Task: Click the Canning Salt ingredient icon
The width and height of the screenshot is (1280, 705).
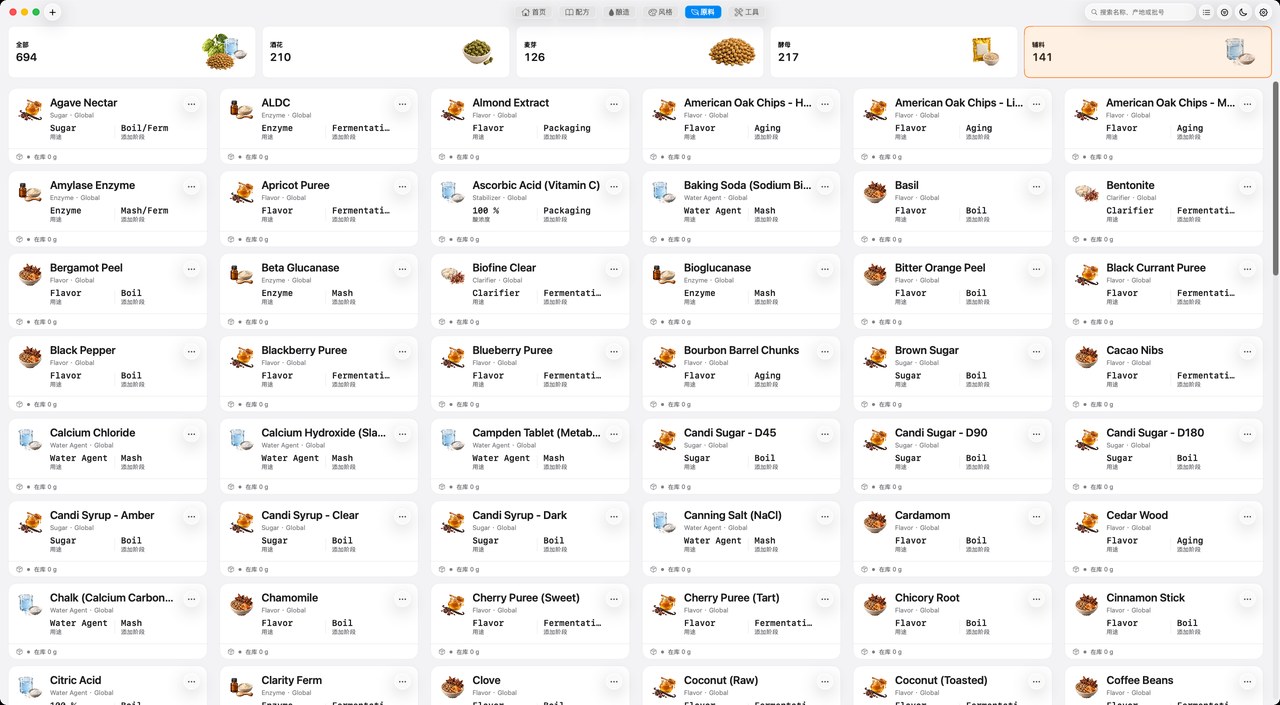Action: (663, 520)
